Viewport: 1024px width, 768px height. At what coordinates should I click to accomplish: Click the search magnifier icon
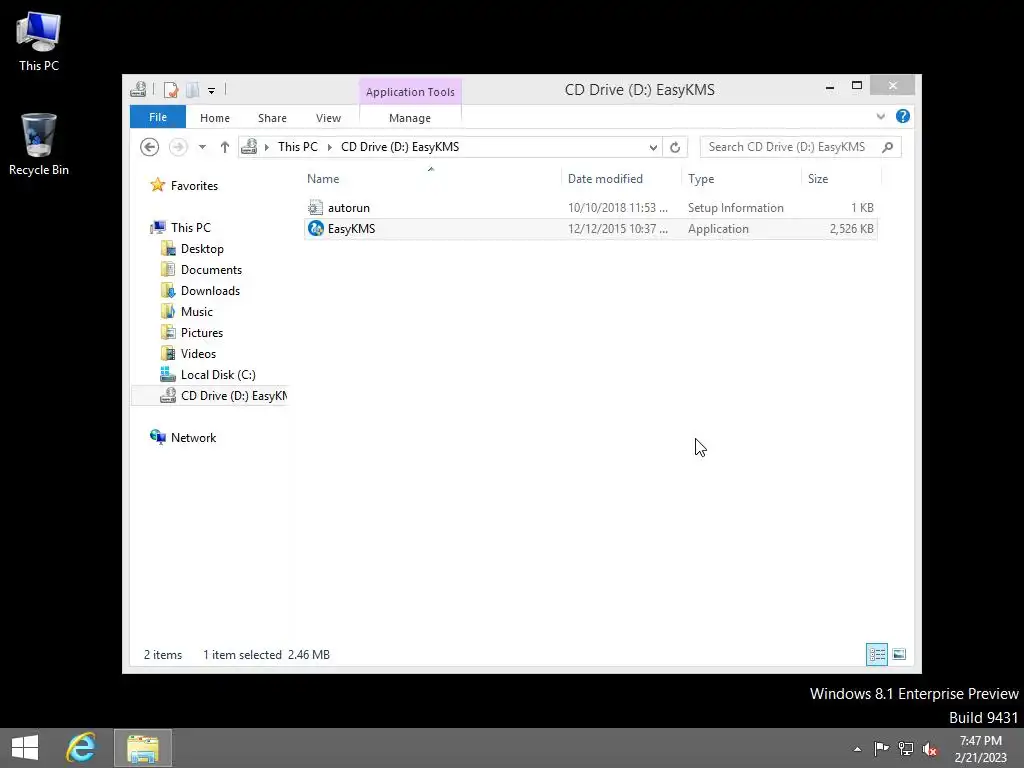[x=888, y=147]
